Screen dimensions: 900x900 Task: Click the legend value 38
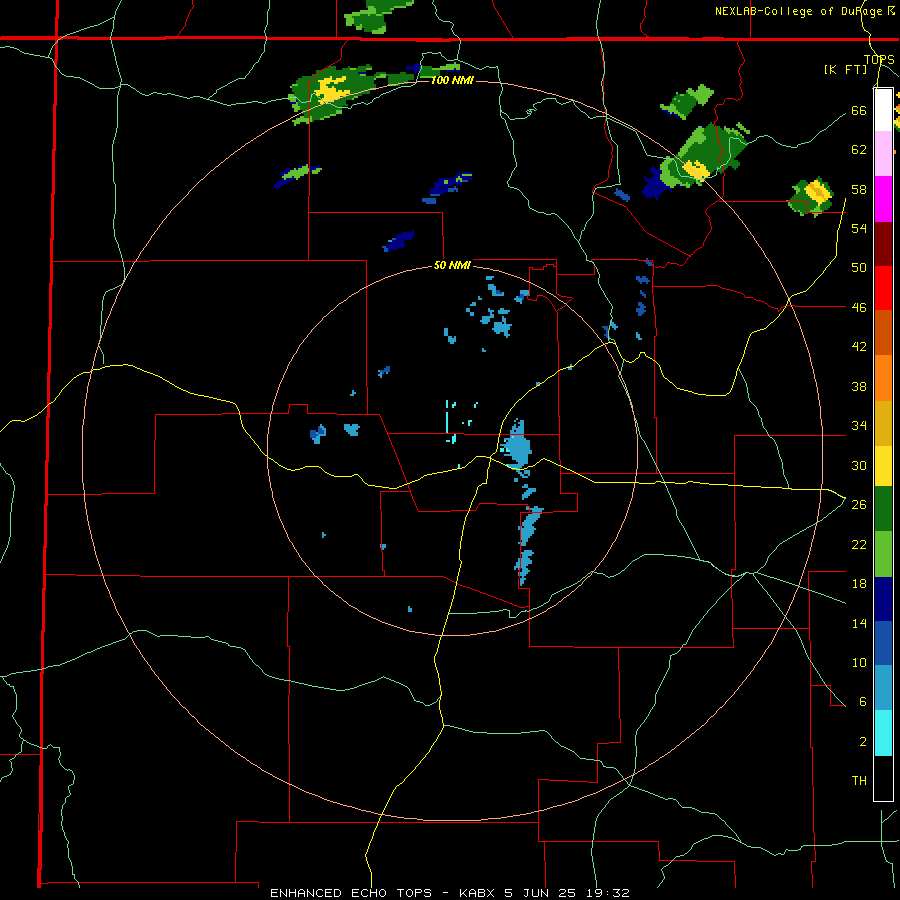(859, 386)
